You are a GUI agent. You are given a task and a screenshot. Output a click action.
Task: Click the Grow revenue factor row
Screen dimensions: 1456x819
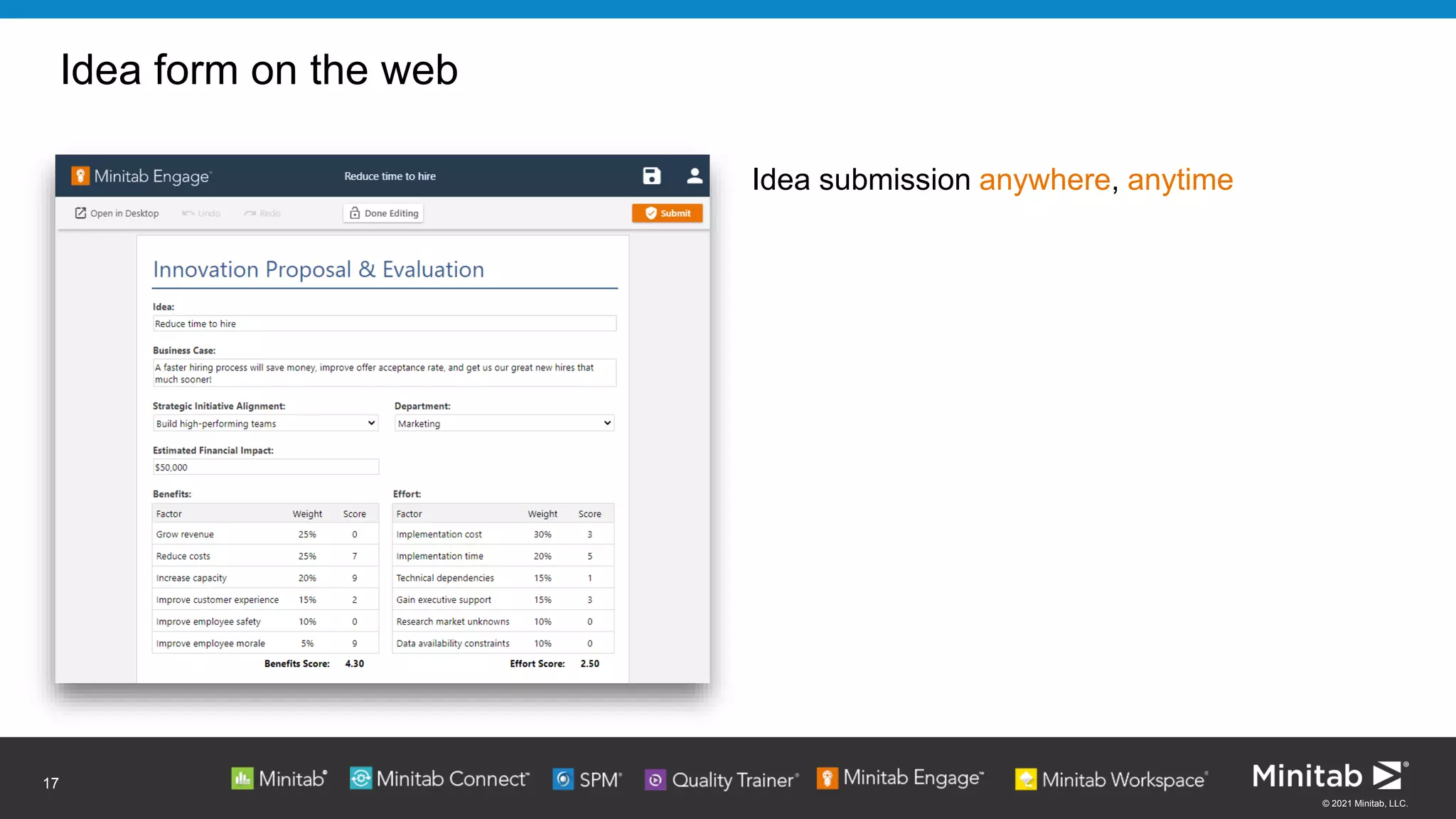(265, 535)
